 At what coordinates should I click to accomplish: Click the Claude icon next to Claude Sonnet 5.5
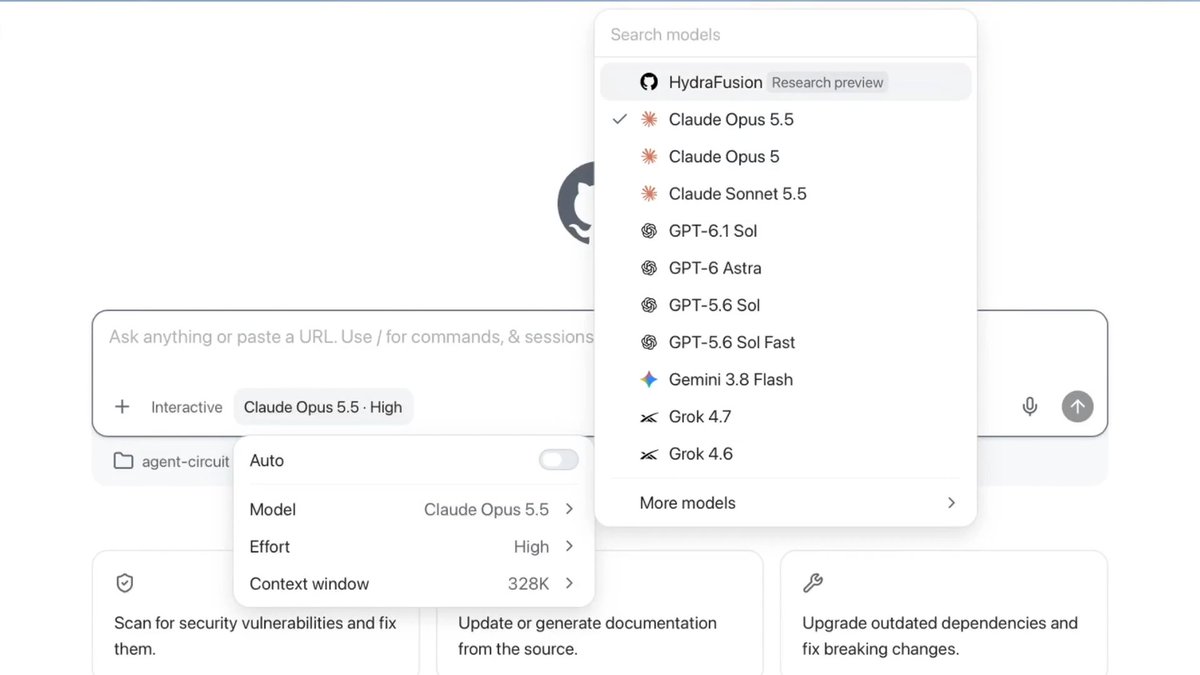[649, 193]
